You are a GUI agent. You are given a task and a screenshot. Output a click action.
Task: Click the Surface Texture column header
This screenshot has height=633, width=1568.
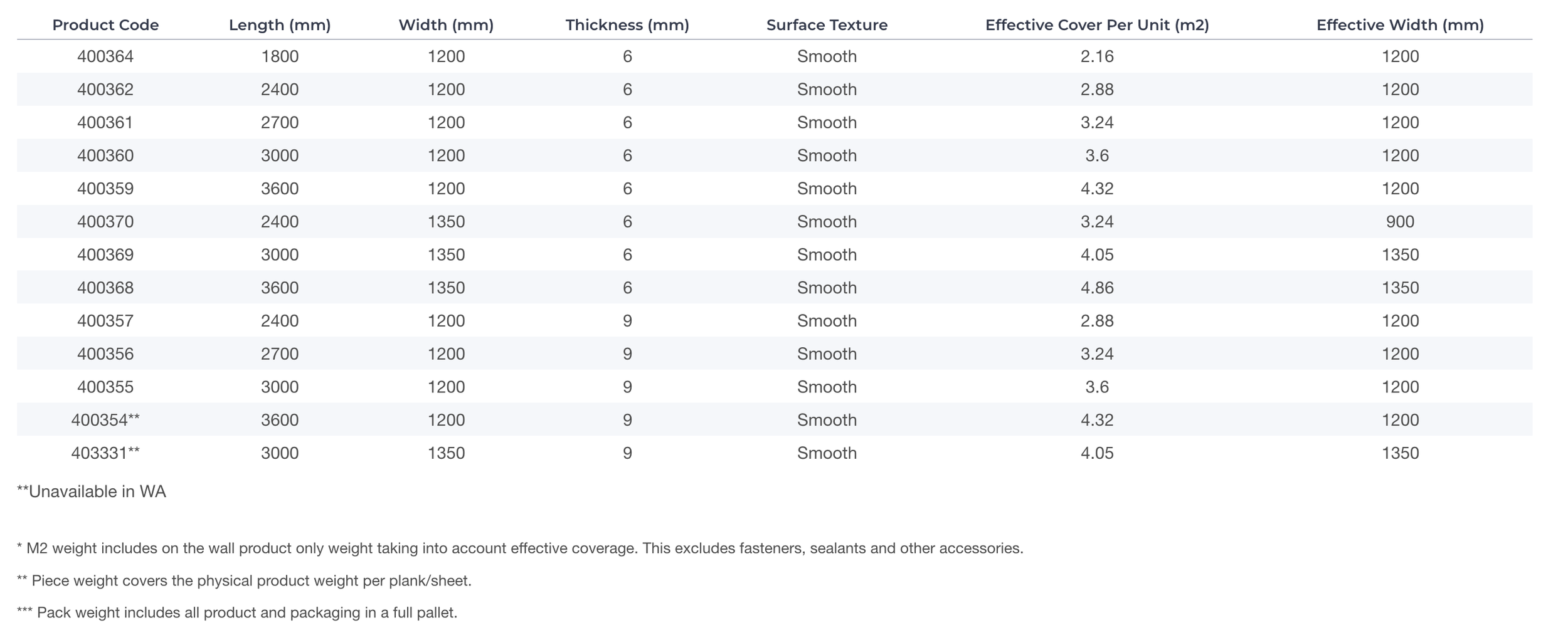827,25
